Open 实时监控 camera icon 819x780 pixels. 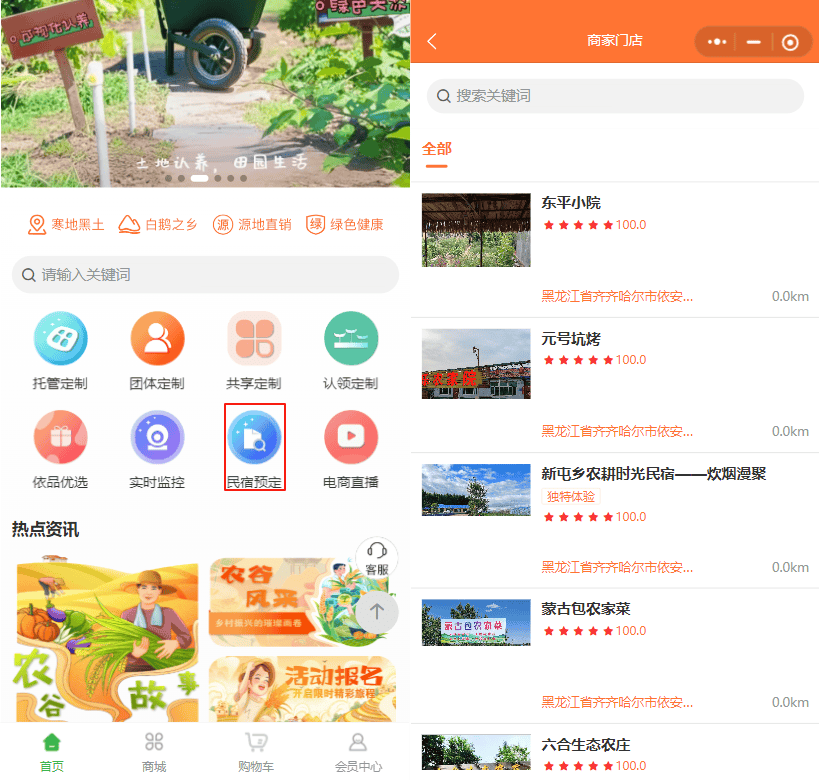click(x=157, y=438)
